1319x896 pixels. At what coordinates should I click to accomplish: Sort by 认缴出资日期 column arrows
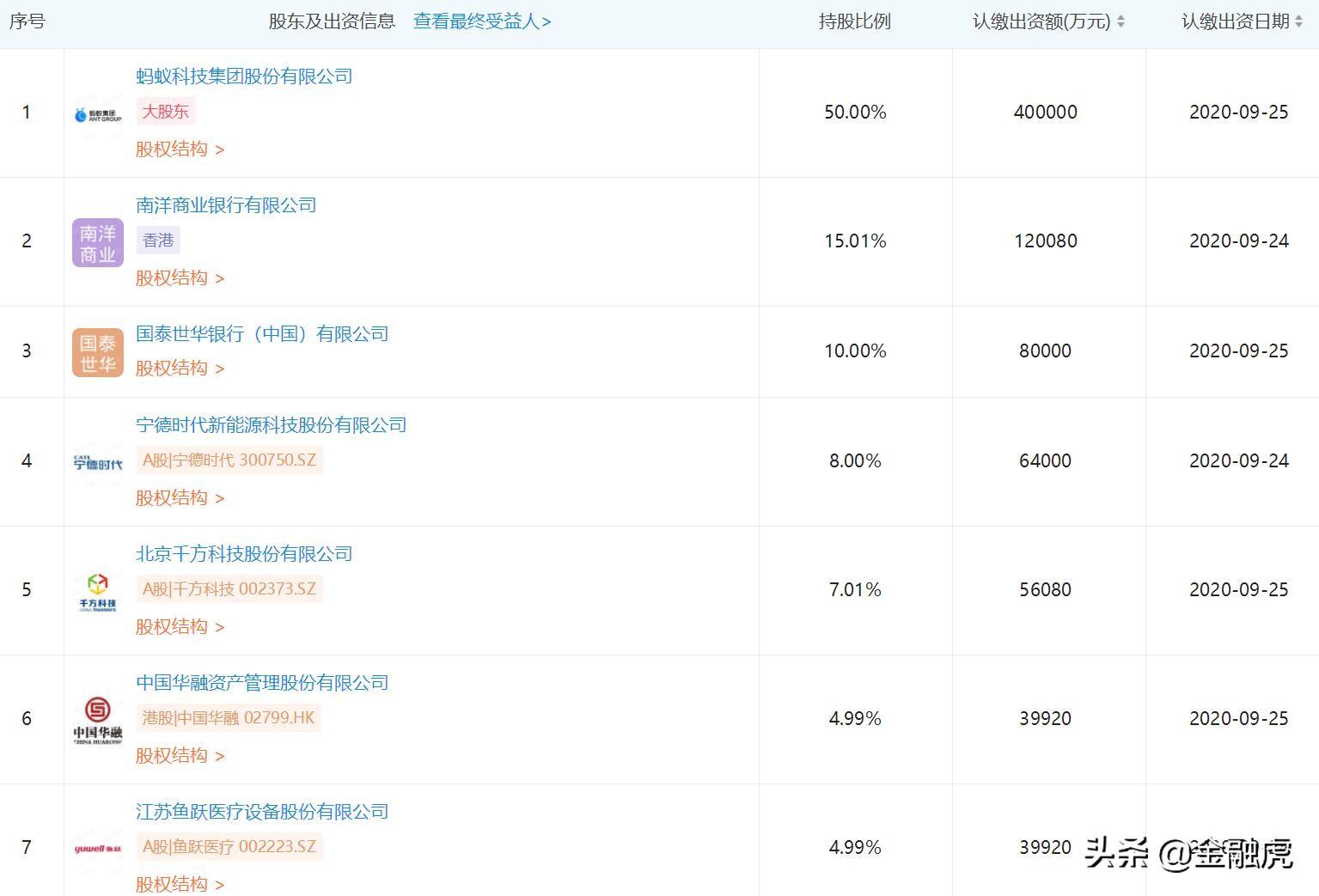pyautogui.click(x=1298, y=21)
